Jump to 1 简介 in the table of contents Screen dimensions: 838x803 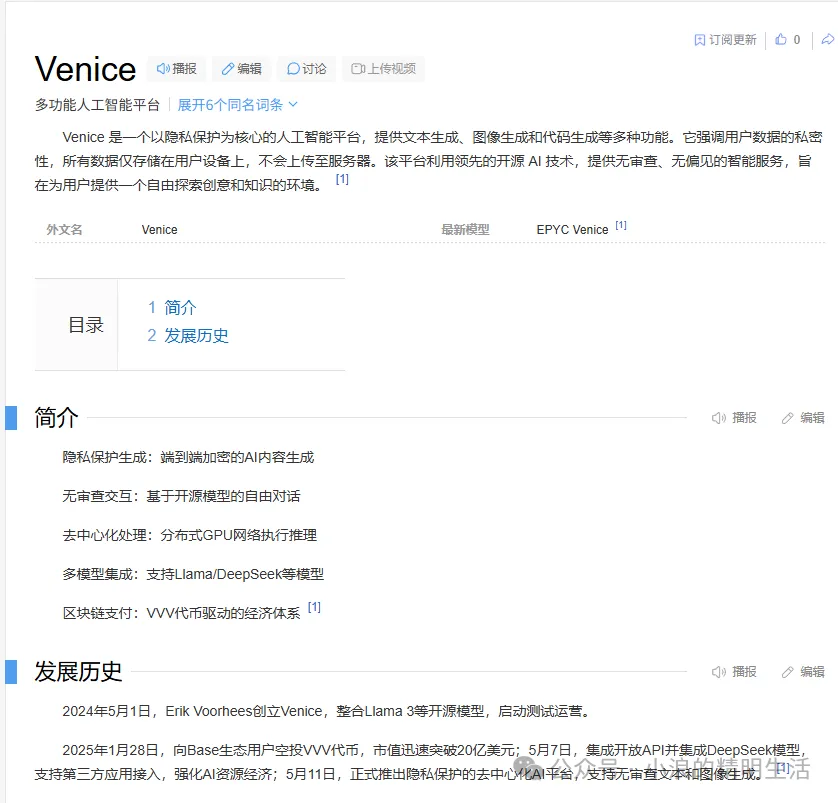point(172,307)
